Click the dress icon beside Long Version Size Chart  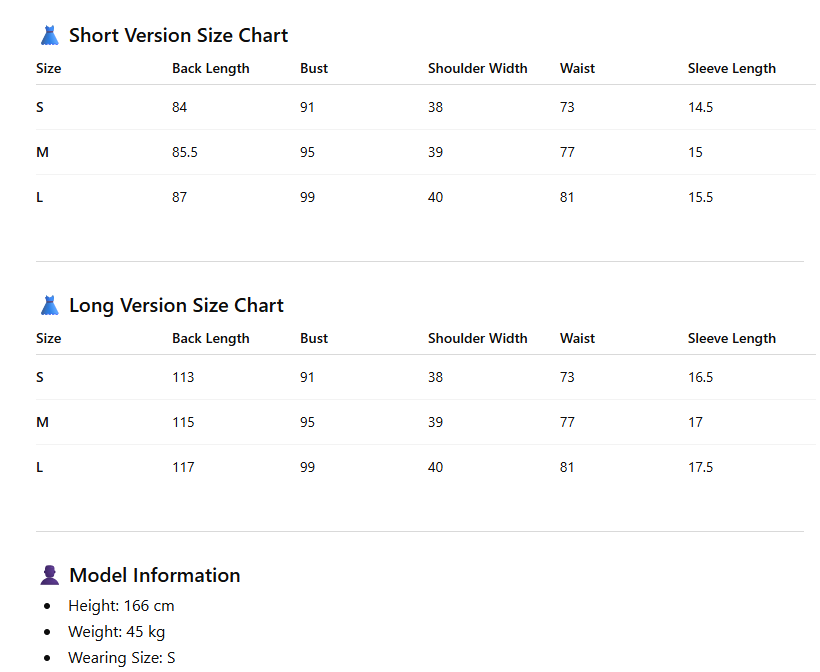click(x=50, y=305)
